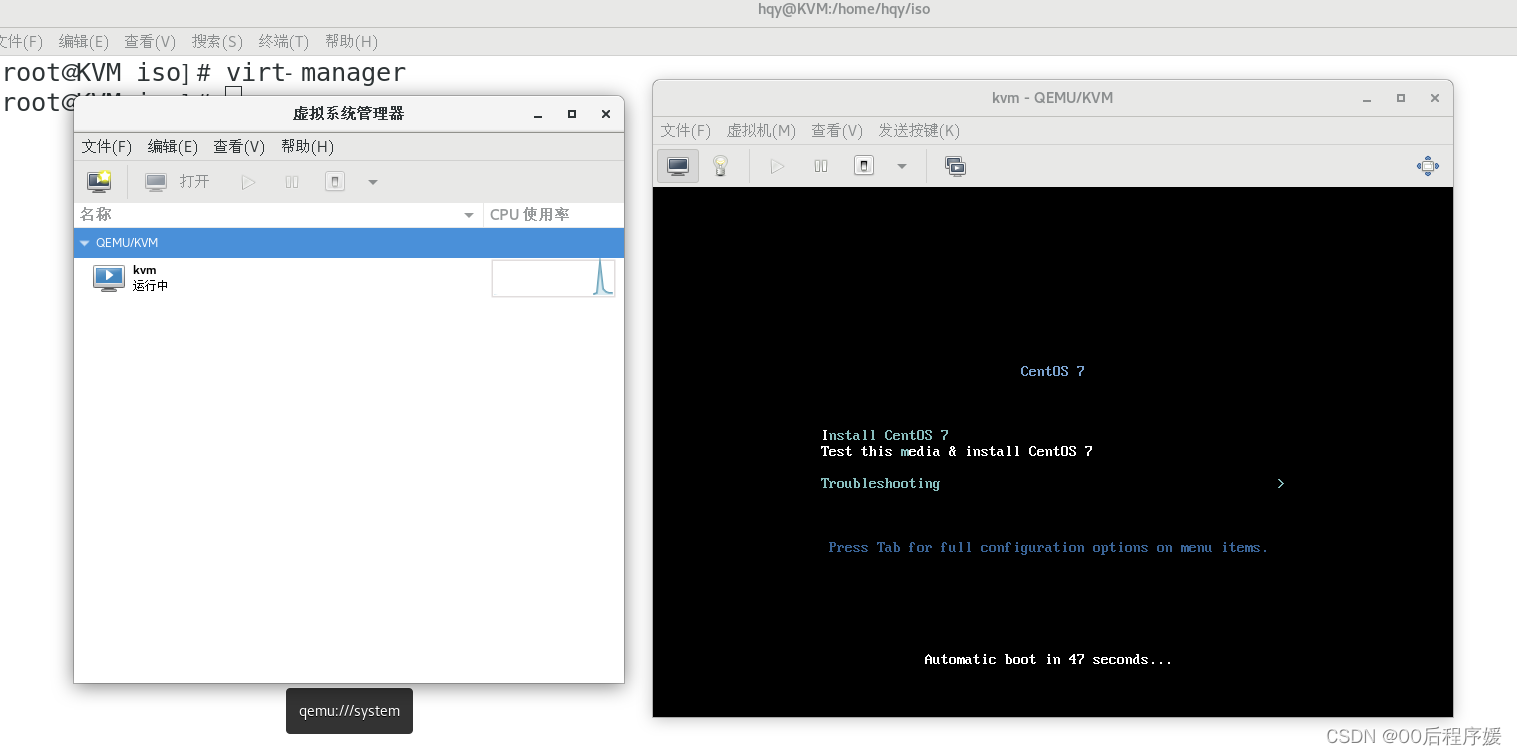This screenshot has height=755, width=1517.
Task: Open 文件(F) menu in Virtual Machine Manager
Action: pyautogui.click(x=107, y=146)
